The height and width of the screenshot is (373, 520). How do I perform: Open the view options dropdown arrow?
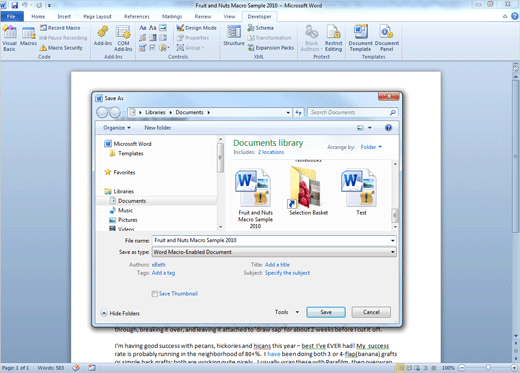(x=369, y=128)
